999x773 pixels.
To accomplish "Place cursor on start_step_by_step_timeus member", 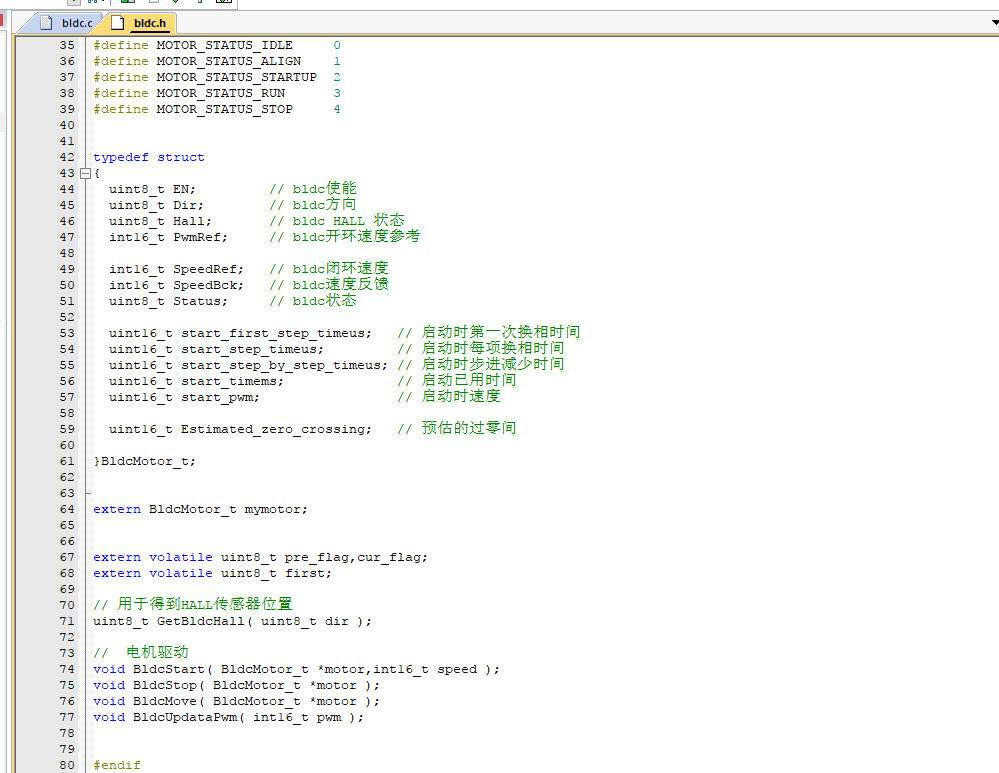I will coord(284,365).
